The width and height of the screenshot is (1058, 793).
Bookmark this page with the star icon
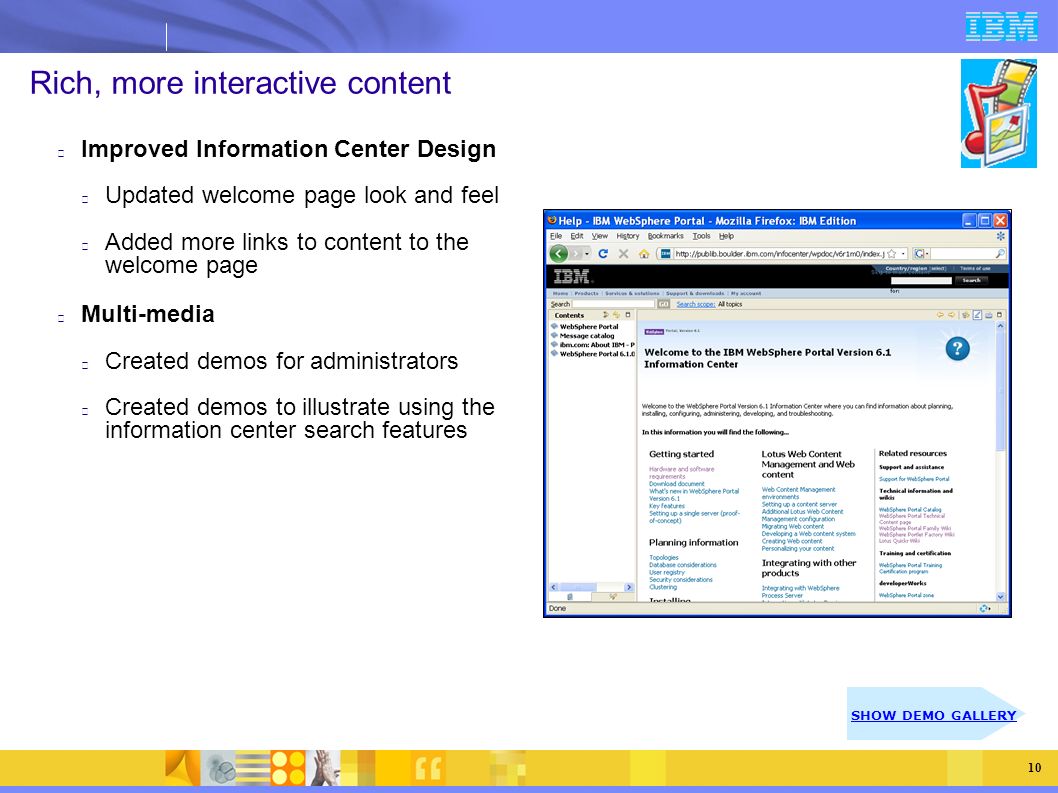coord(891,254)
